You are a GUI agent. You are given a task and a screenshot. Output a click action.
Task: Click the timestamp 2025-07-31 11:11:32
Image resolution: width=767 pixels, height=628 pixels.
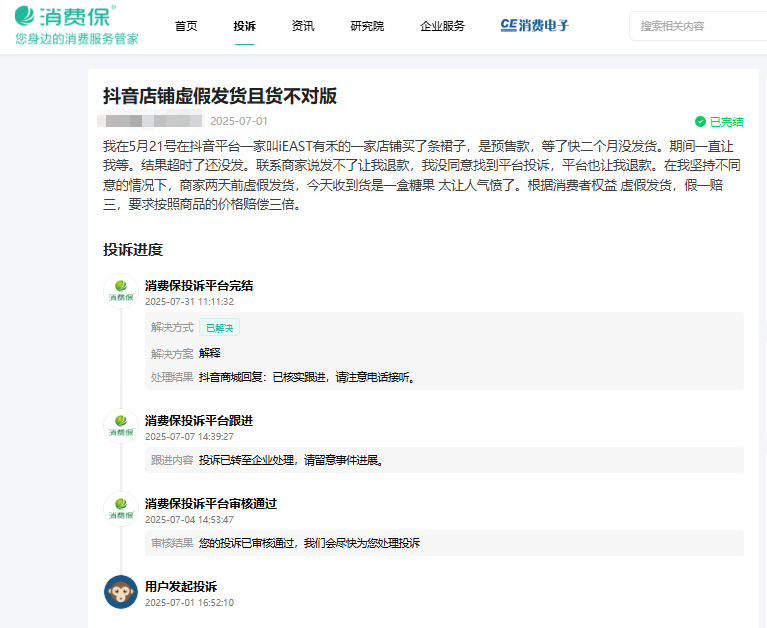[189, 302]
